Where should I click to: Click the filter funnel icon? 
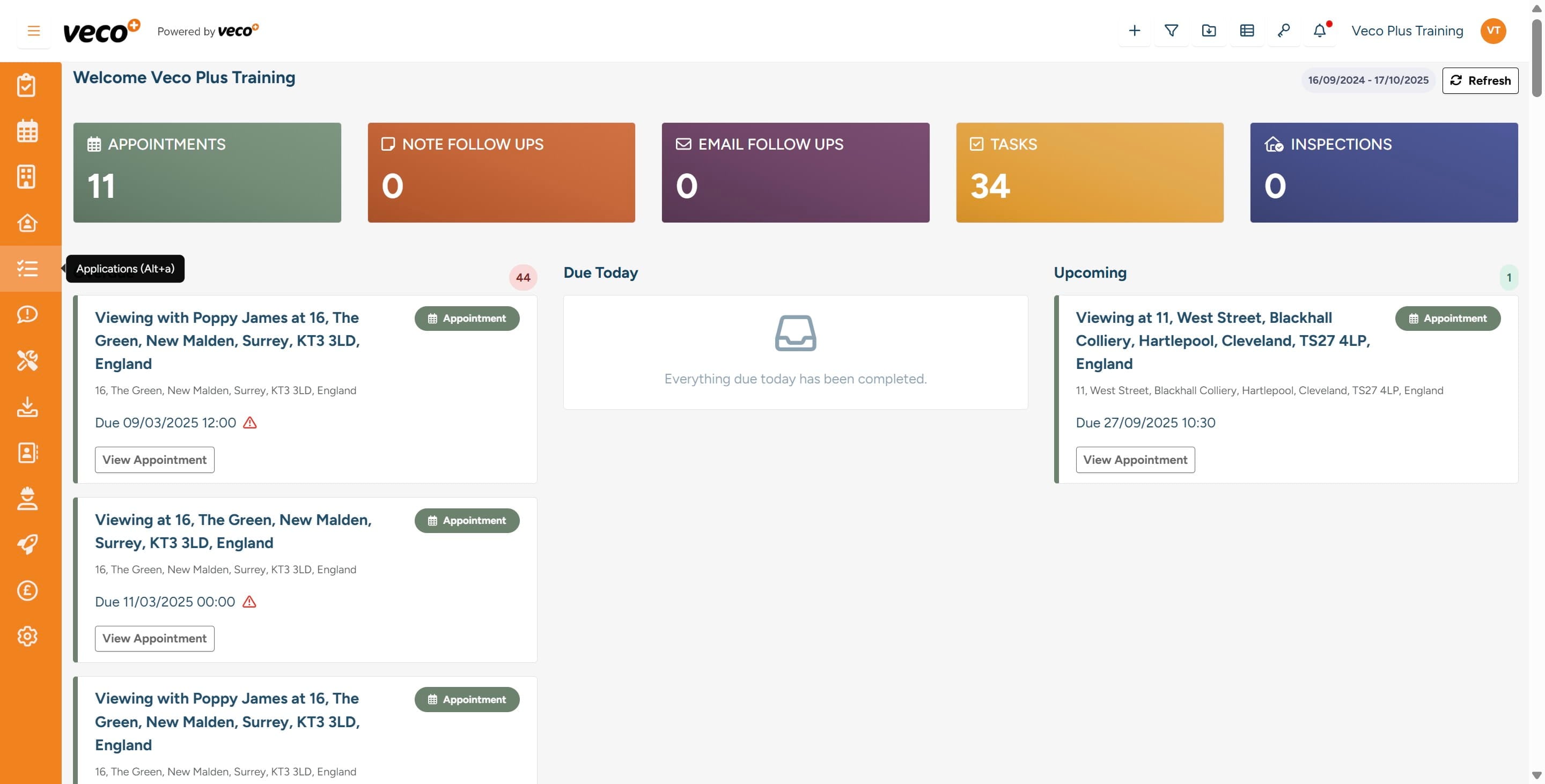(x=1171, y=31)
